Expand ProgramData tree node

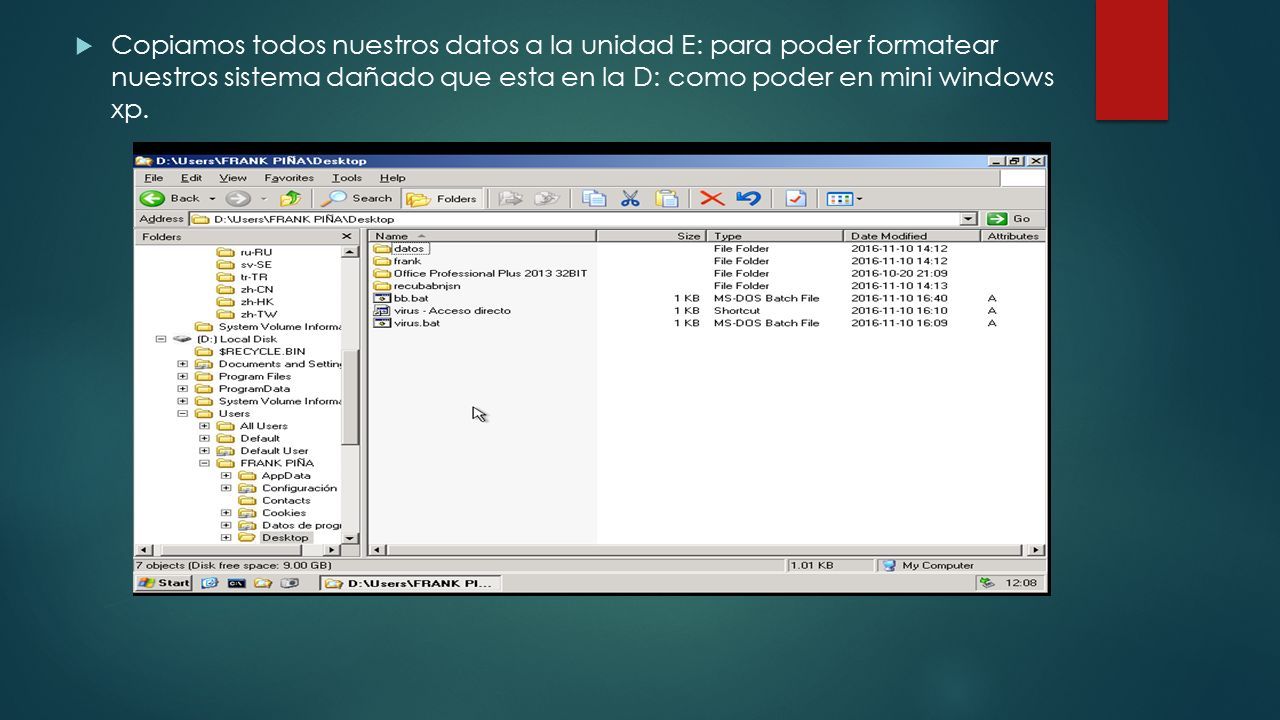(x=182, y=389)
